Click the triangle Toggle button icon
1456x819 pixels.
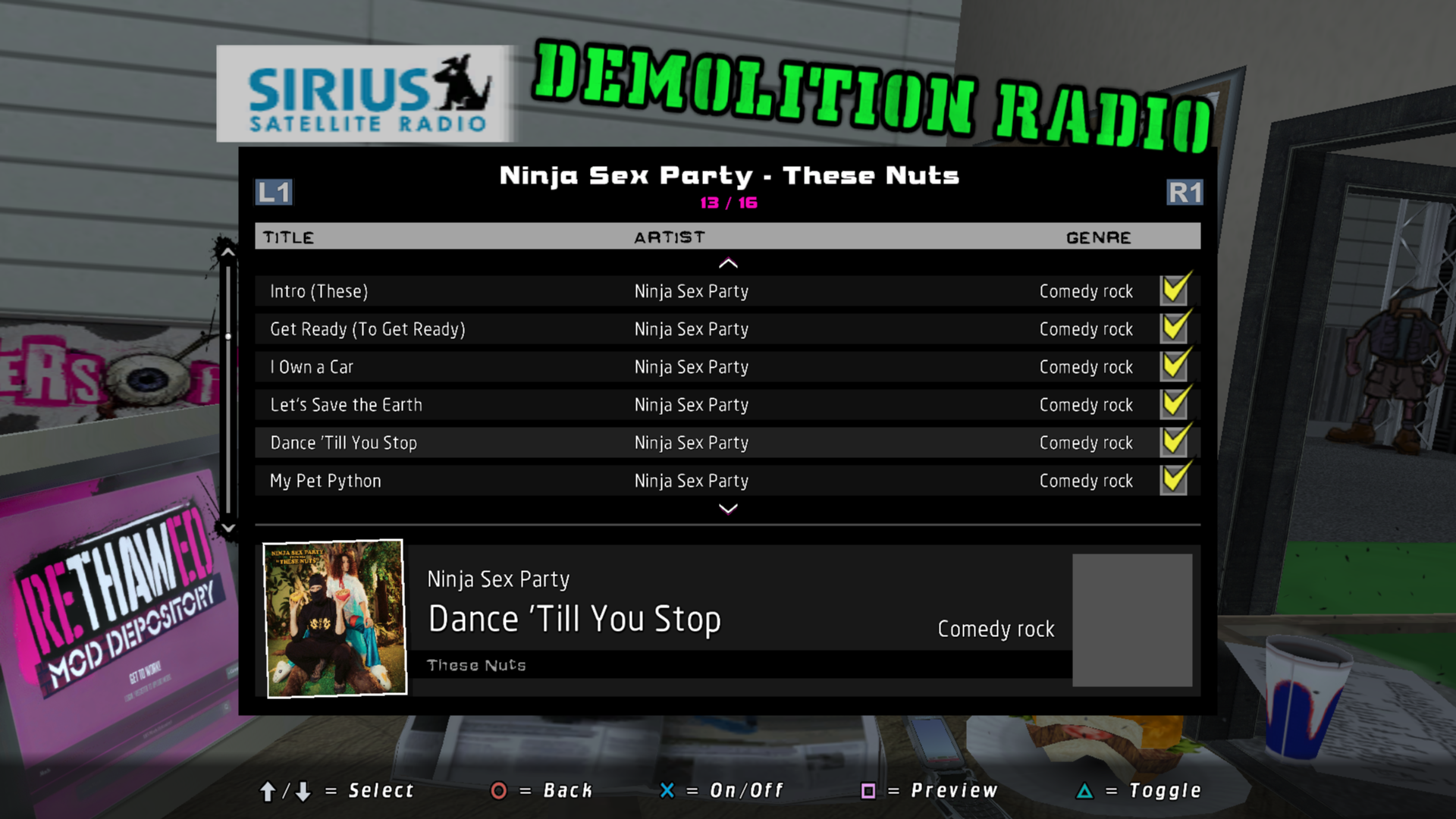[x=1084, y=791]
